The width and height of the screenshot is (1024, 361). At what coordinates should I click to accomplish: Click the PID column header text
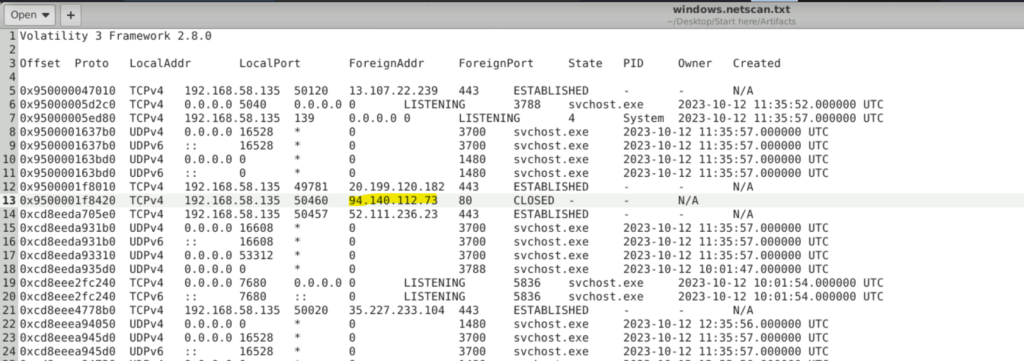point(633,63)
